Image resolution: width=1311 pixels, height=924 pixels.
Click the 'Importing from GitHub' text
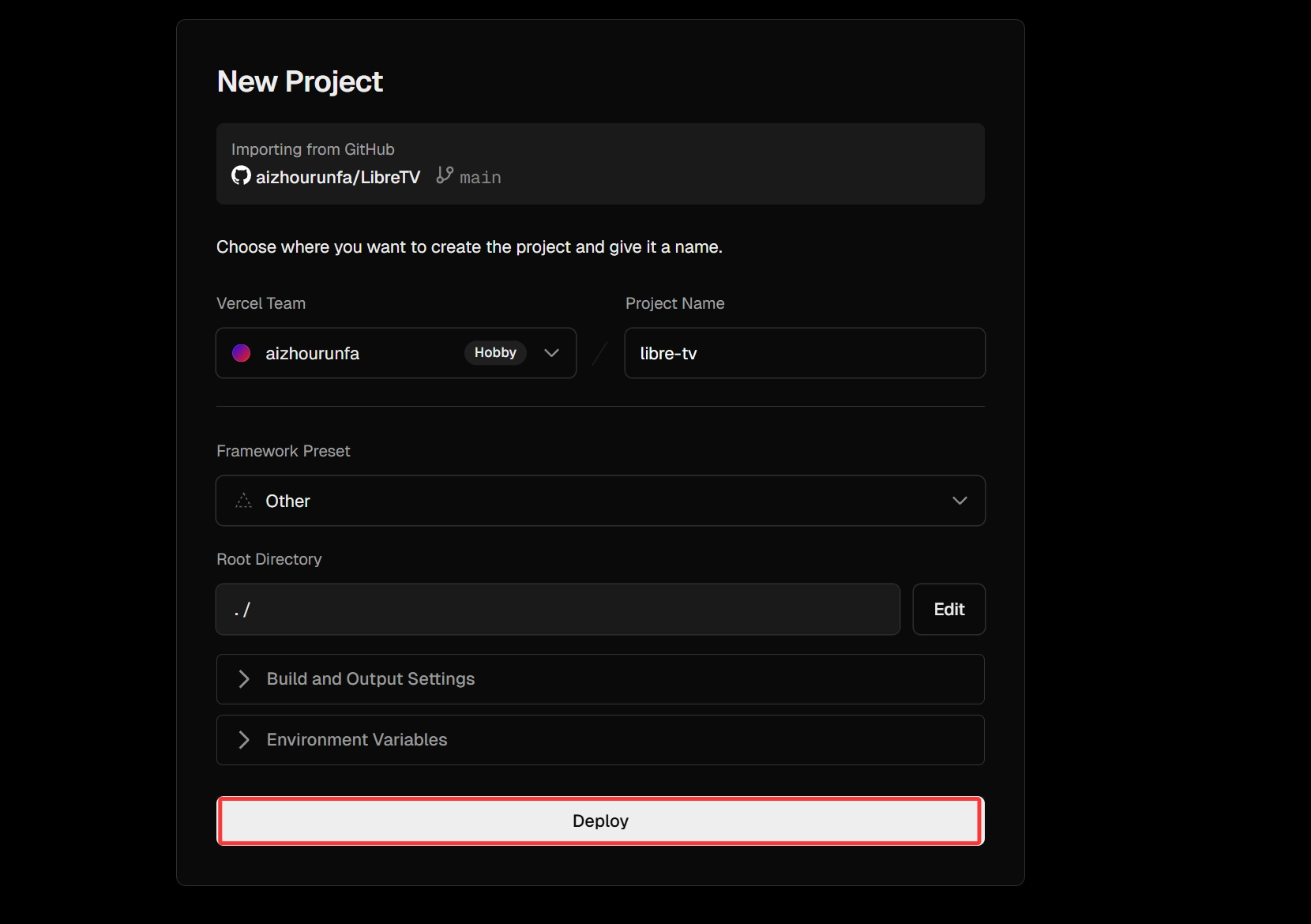point(313,149)
